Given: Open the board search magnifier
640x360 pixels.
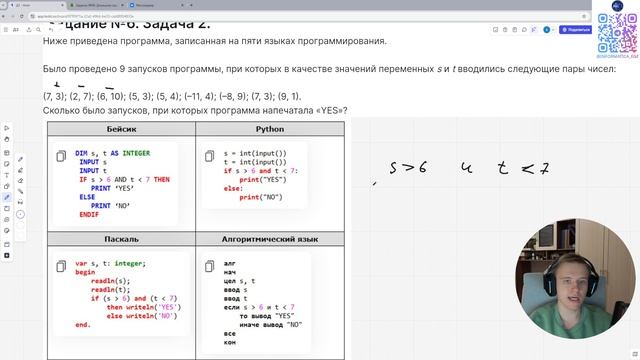Looking at the screenshot, I should tap(38, 30).
